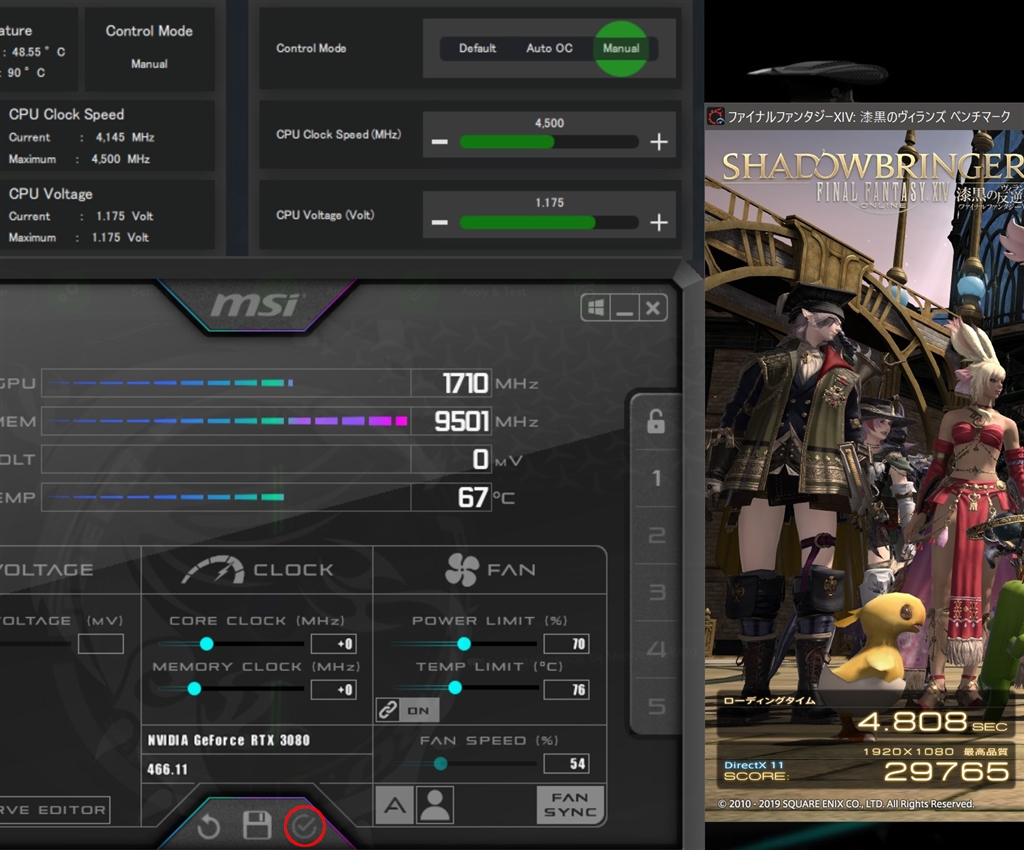This screenshot has height=850, width=1024.
Task: Select profile slot 3
Action: point(656,592)
